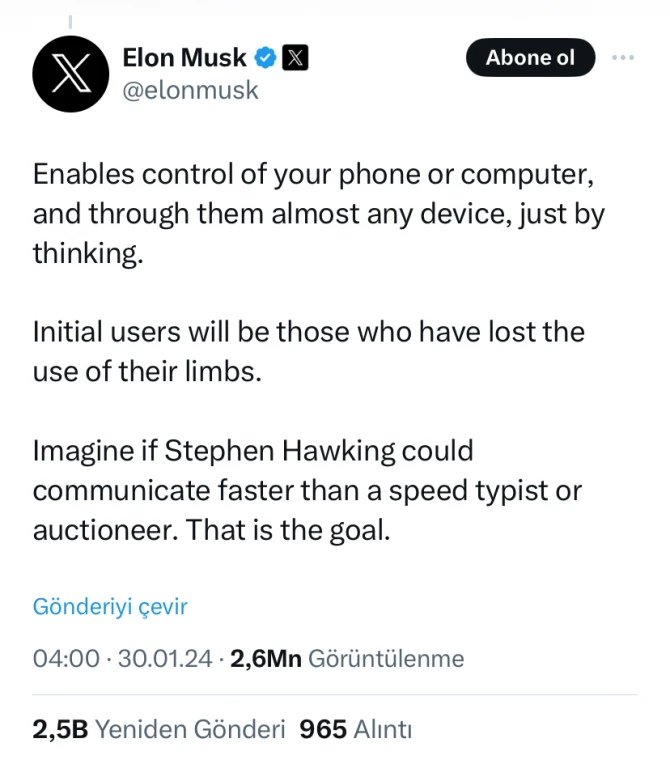
Task: Open the Elon Musk display name
Action: [184, 58]
